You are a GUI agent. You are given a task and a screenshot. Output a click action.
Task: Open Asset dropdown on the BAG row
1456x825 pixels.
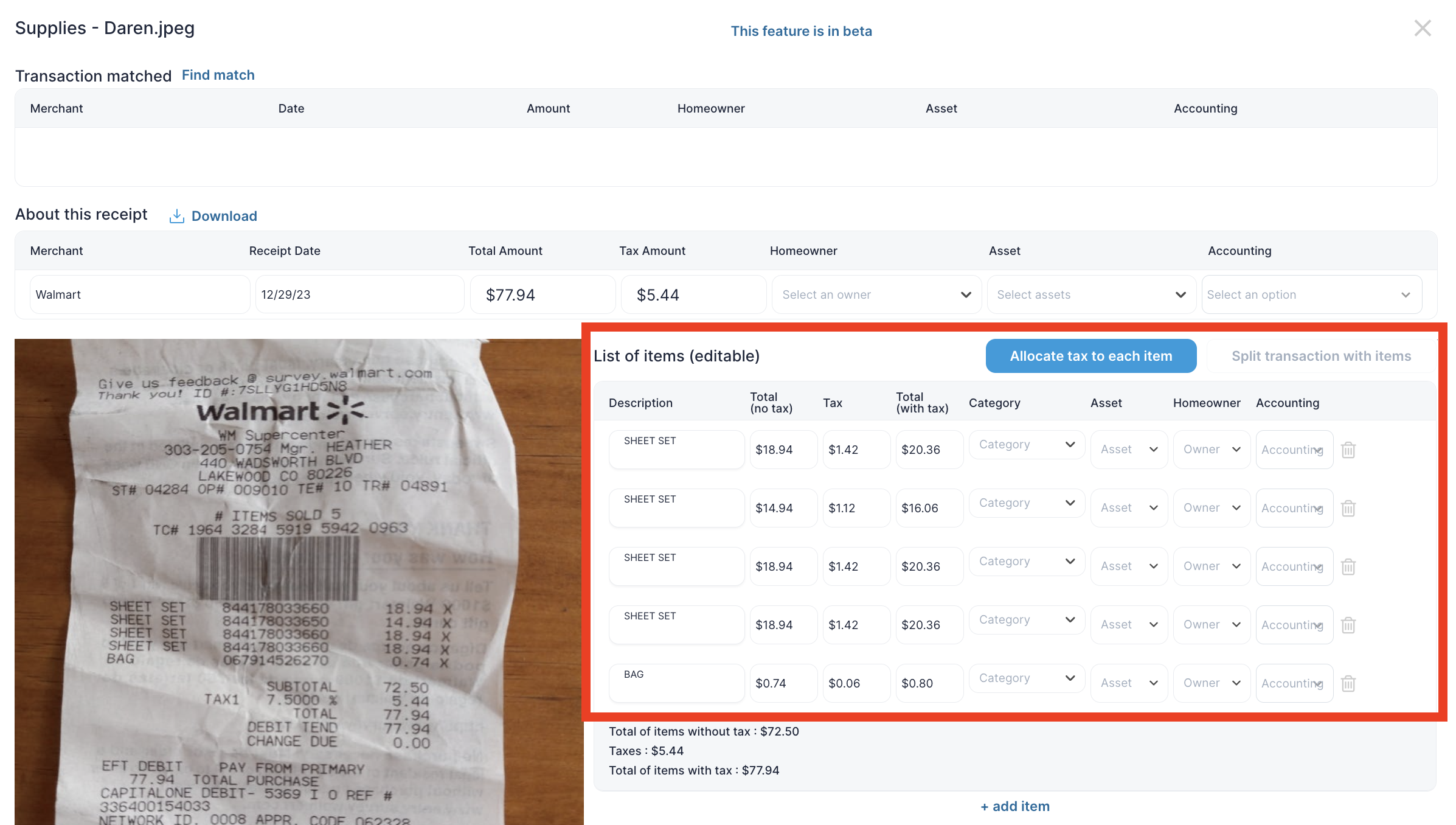[x=1129, y=683]
